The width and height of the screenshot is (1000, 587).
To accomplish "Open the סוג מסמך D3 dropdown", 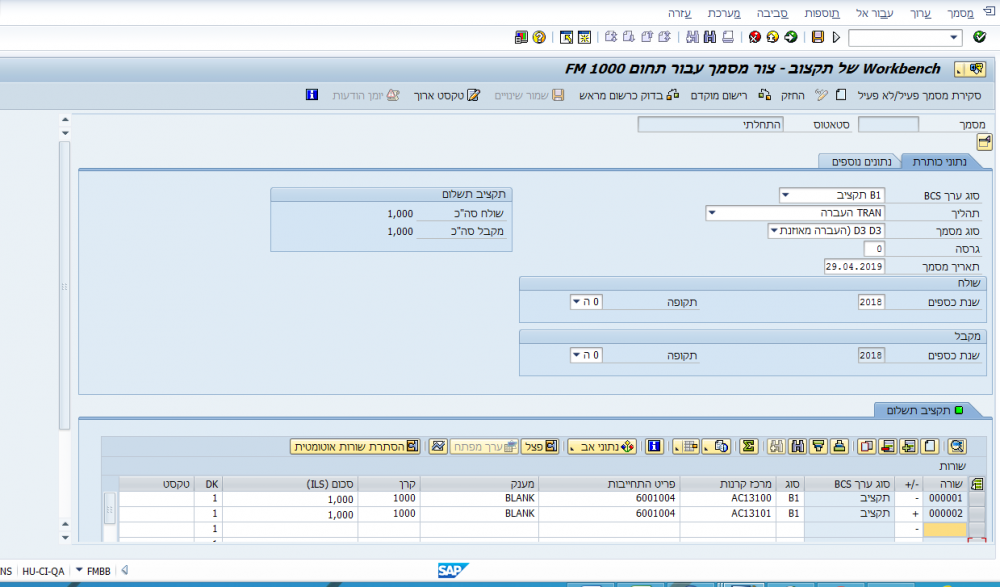I will (x=774, y=231).
